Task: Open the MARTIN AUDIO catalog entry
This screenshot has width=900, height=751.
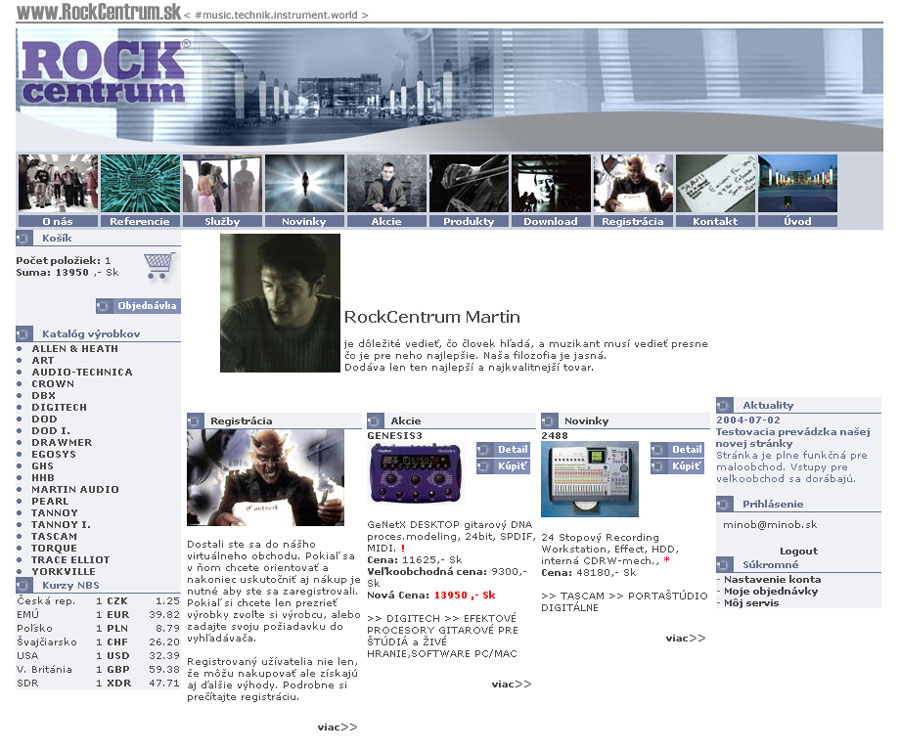Action: pyautogui.click(x=75, y=490)
